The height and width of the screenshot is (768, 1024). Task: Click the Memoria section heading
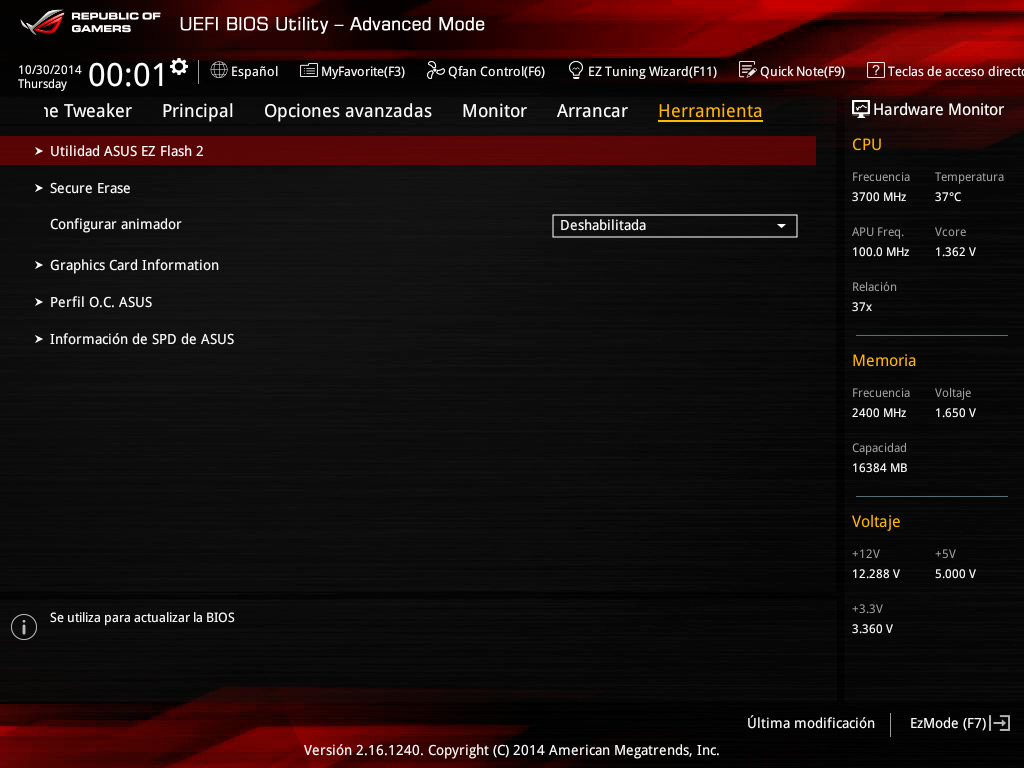[884, 360]
